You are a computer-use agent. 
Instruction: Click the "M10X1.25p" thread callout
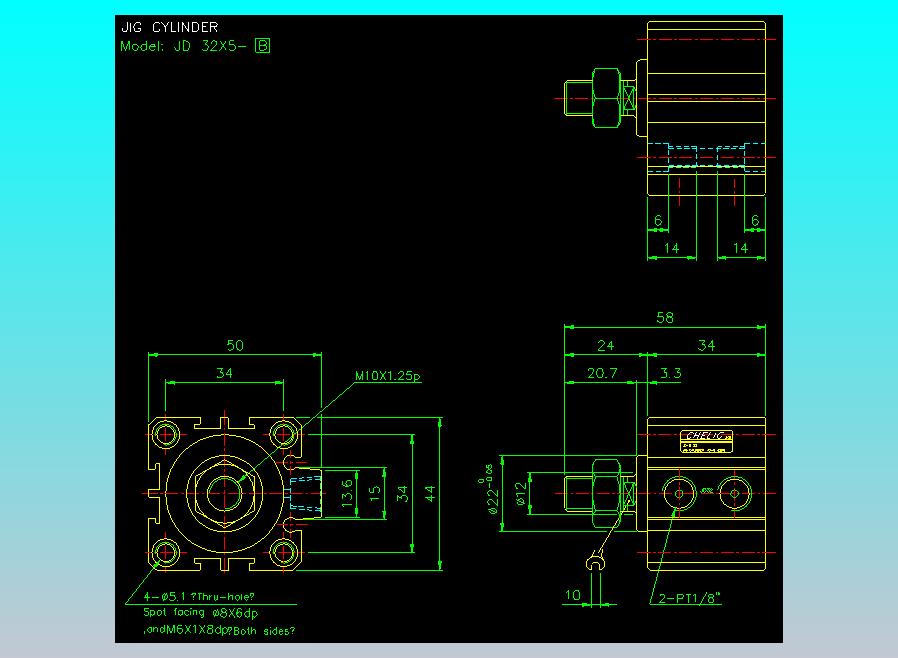[x=388, y=376]
